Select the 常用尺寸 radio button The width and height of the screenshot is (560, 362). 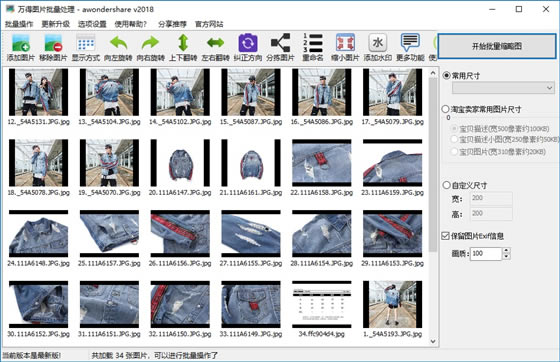[x=446, y=76]
